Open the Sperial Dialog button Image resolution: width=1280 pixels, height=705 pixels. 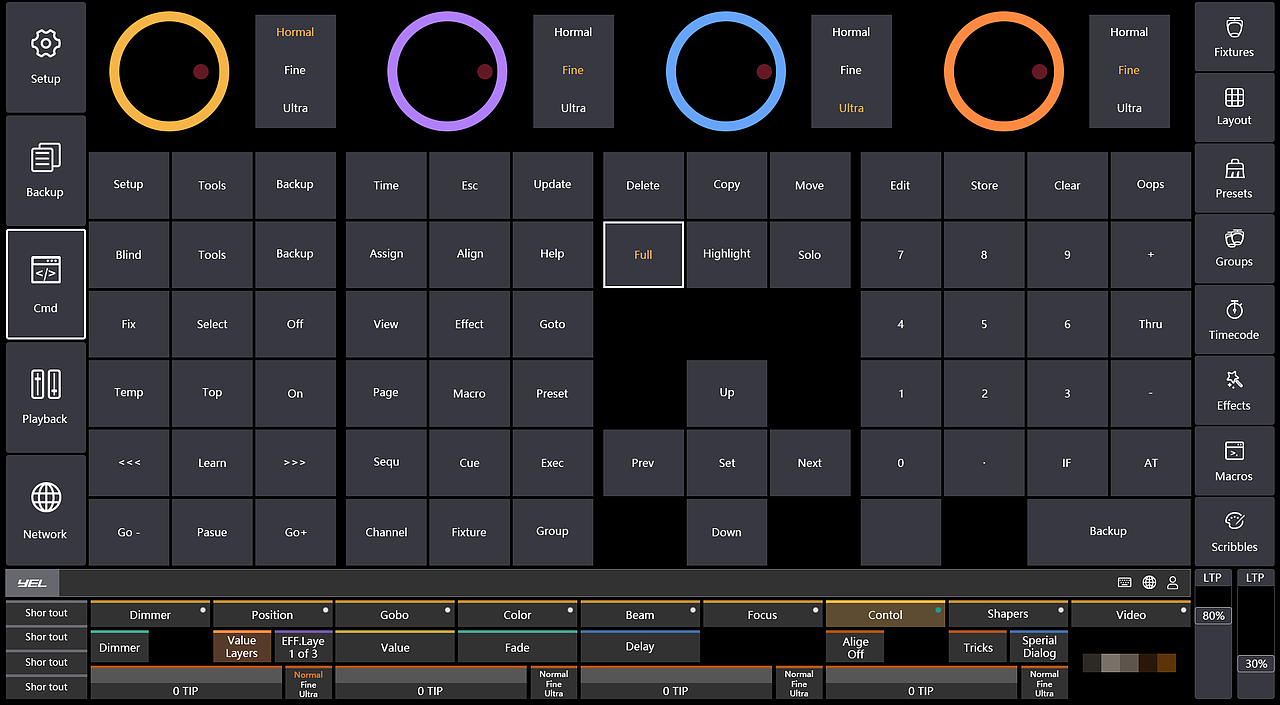click(1039, 647)
